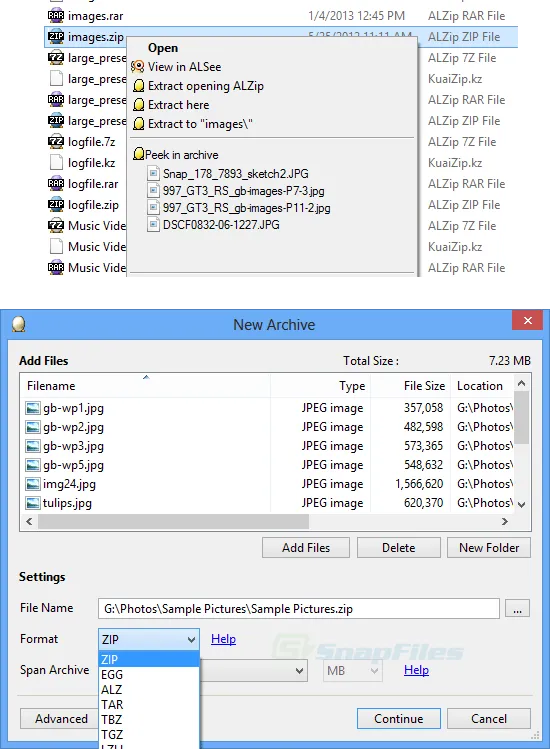This screenshot has height=749, width=550.
Task: Click image icon beside 997_GT3_RS_gb-images-P7-3.jpg
Action: click(x=153, y=191)
